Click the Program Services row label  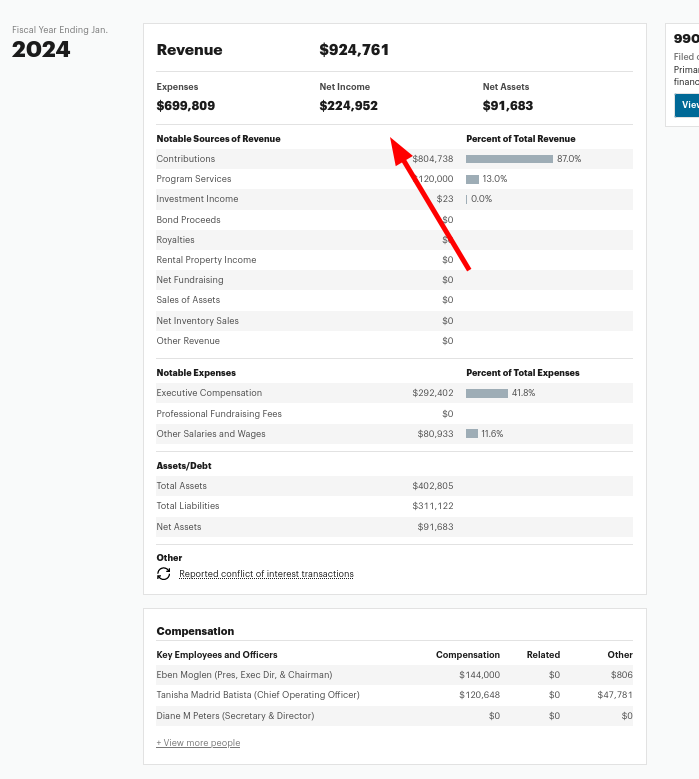[194, 179]
